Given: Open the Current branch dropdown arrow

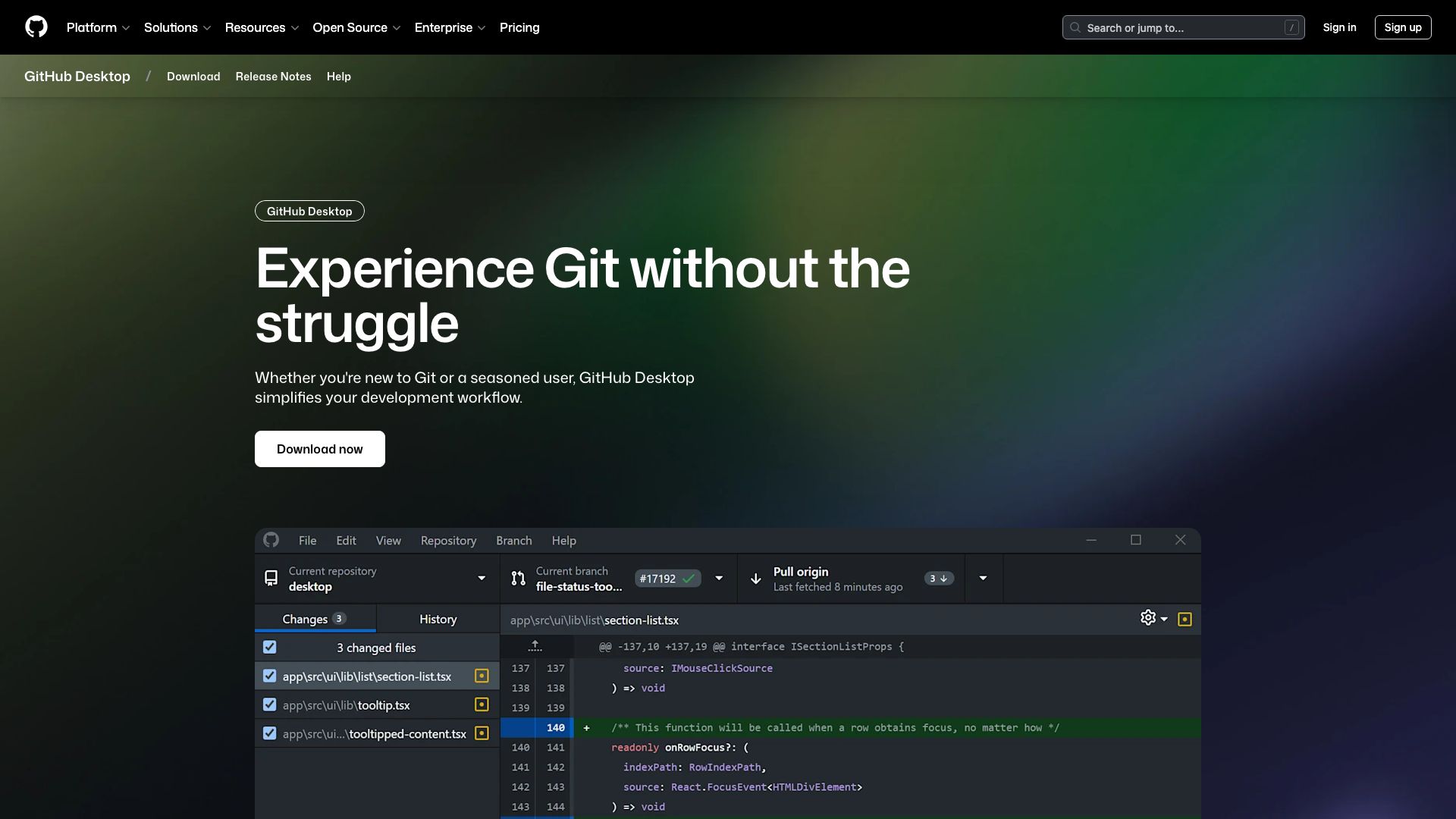Looking at the screenshot, I should (x=719, y=578).
